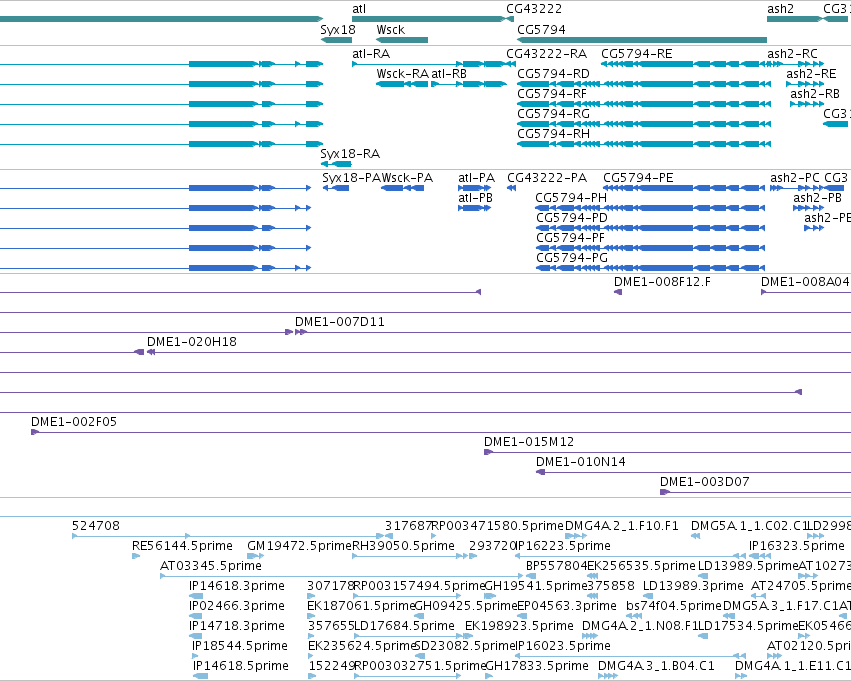Click EST IP14718.3prime
The height and width of the screenshot is (681, 851).
point(237,626)
